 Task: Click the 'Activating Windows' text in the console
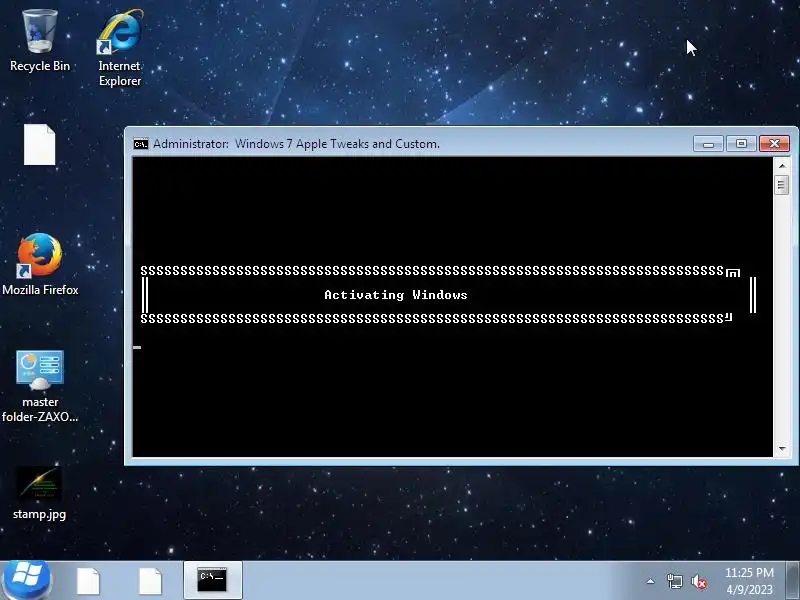point(396,295)
